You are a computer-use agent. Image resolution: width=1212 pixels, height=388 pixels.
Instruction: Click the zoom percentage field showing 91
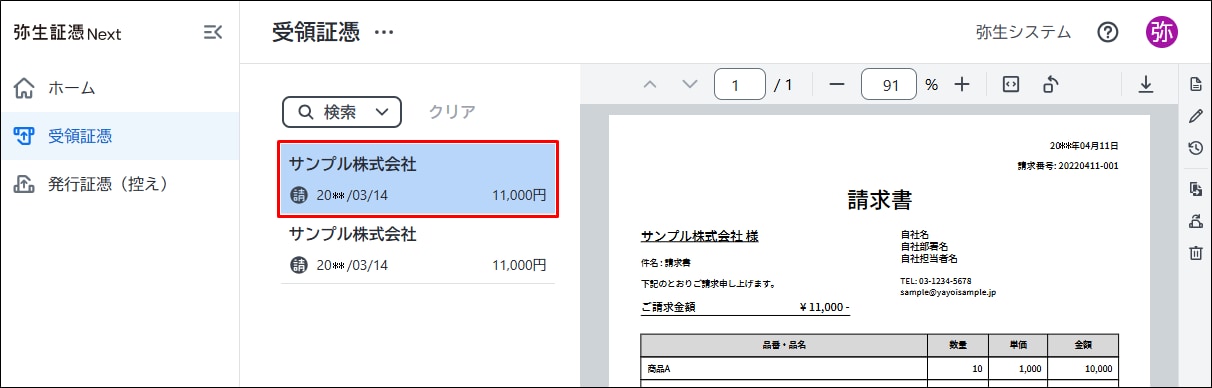[889, 85]
